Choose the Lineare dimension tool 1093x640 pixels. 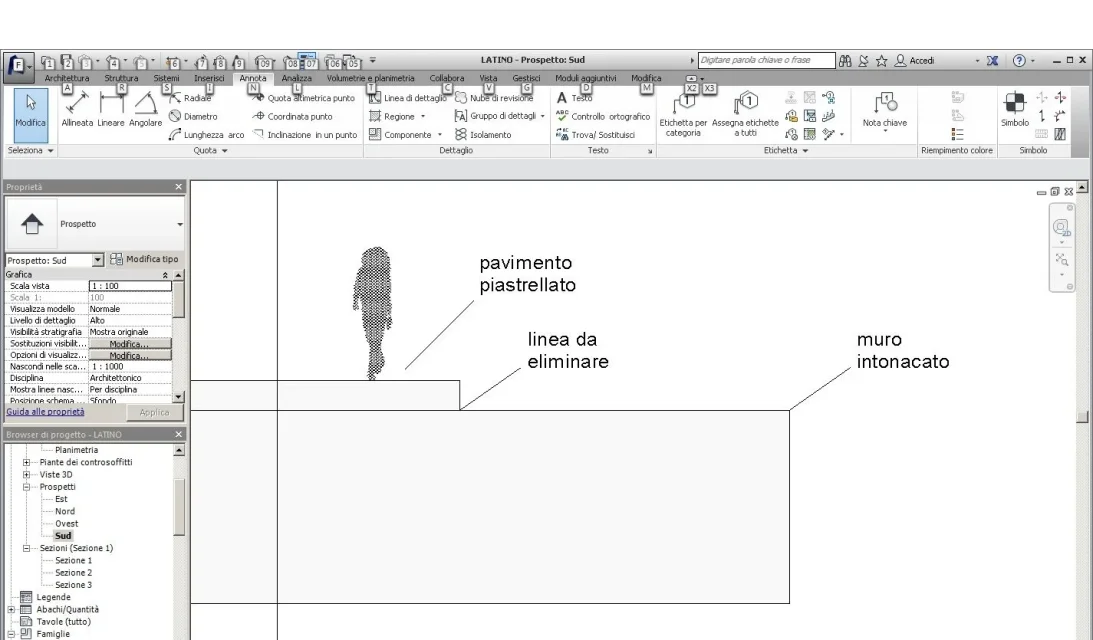tap(111, 109)
